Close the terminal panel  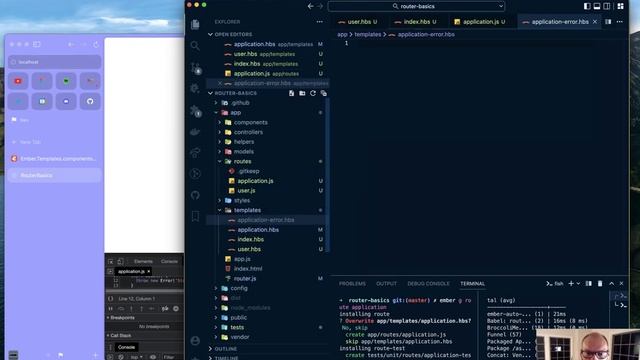[x=622, y=283]
